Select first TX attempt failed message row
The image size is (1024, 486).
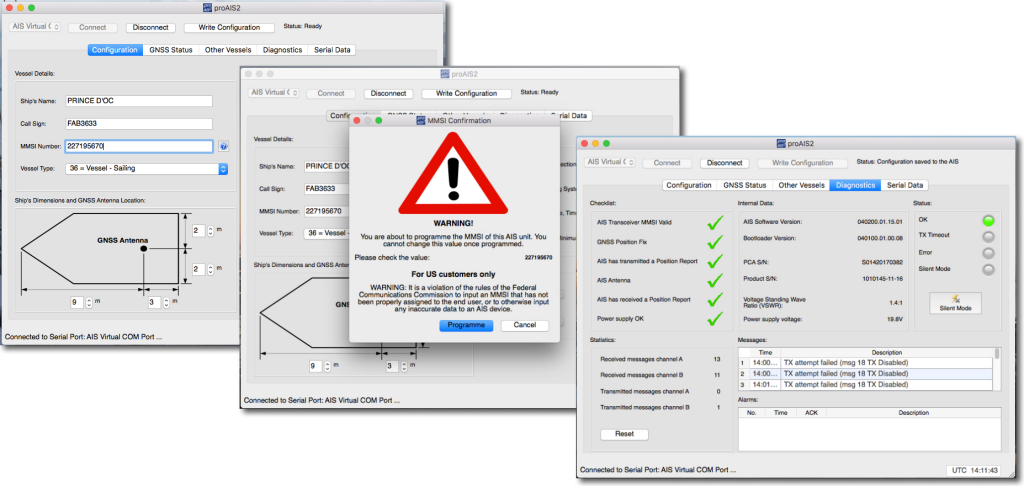tap(865, 363)
